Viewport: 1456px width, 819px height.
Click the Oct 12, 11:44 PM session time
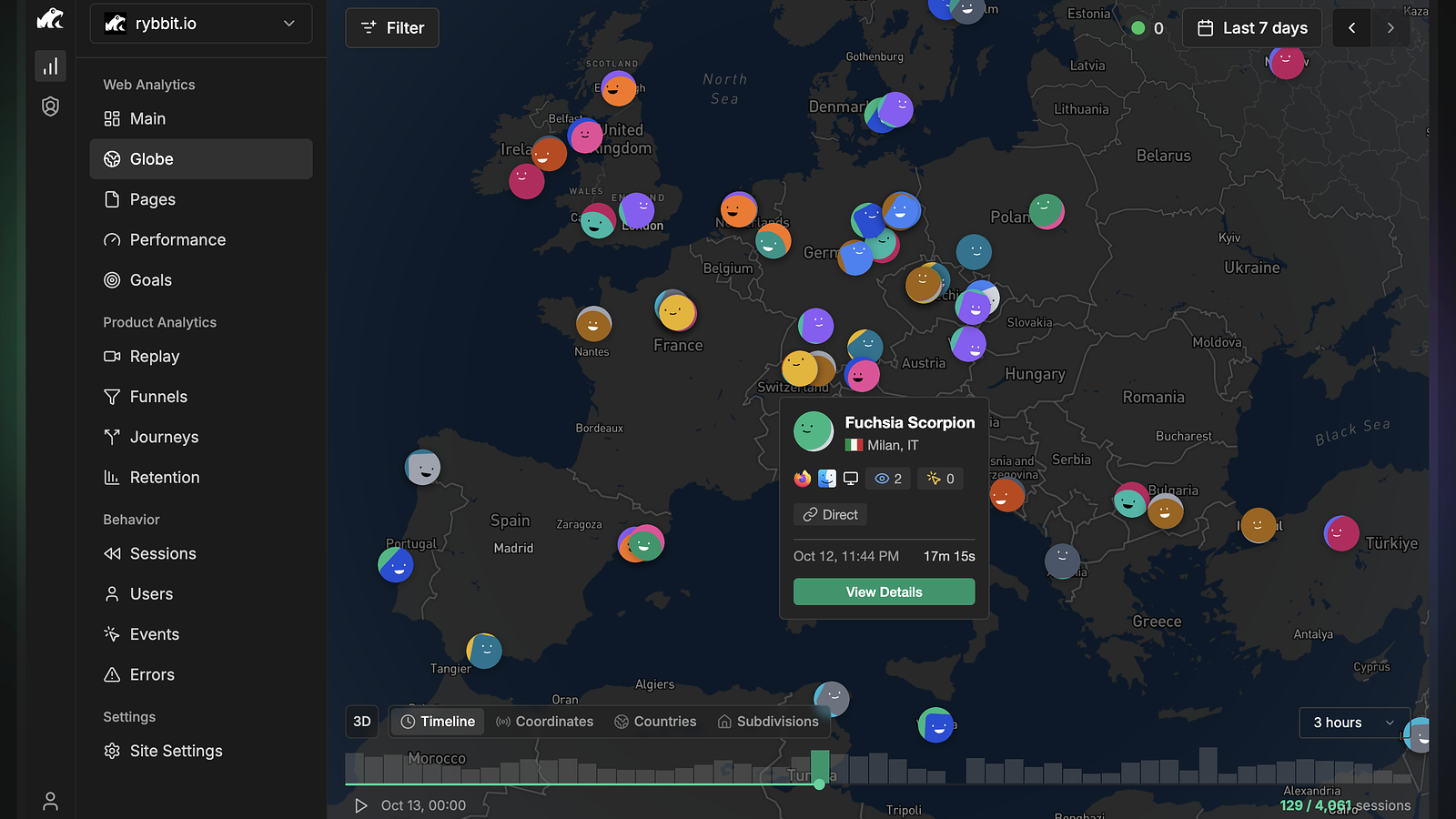(x=846, y=557)
